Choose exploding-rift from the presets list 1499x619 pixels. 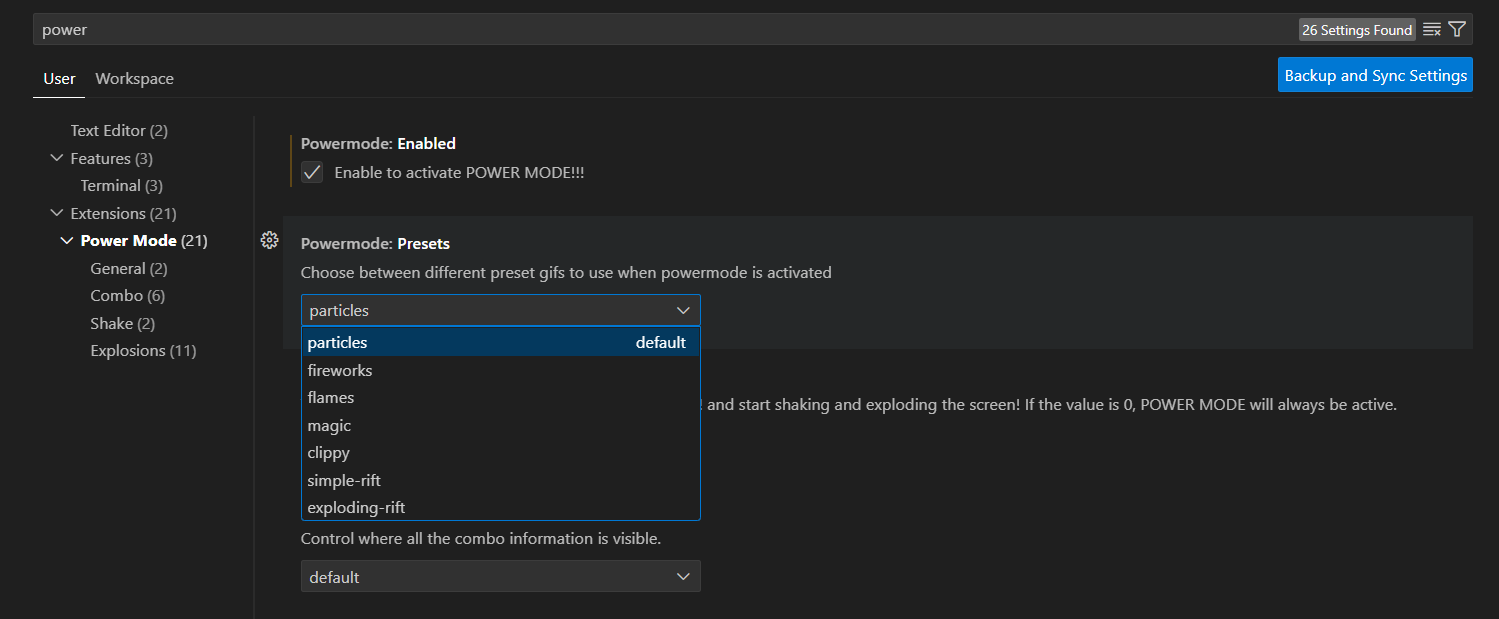tap(356, 508)
